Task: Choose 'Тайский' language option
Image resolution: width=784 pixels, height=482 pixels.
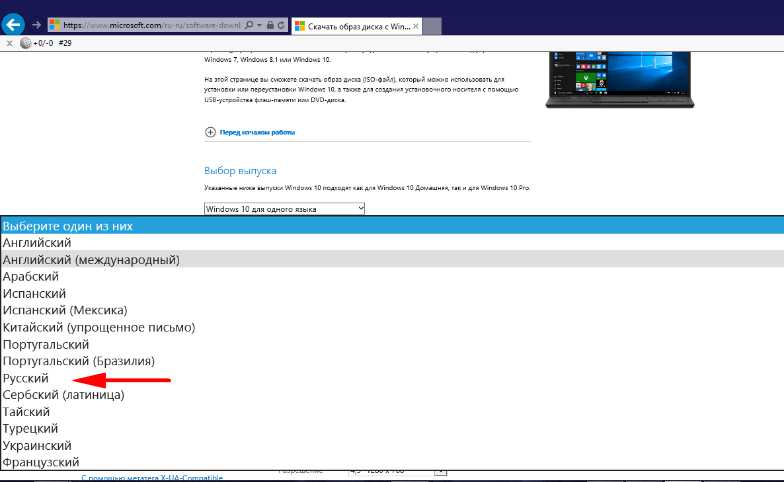Action: (392, 412)
